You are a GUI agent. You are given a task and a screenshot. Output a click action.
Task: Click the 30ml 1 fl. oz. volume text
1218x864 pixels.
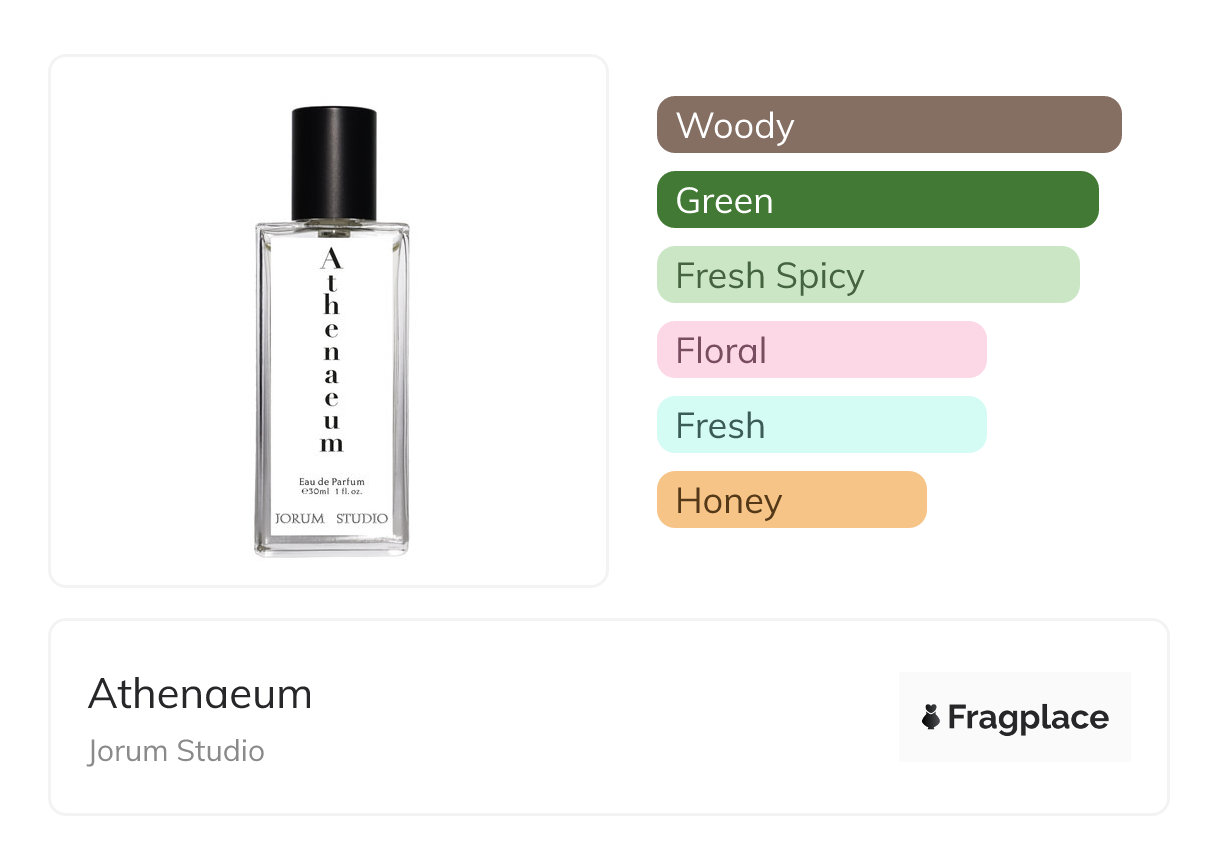click(331, 493)
